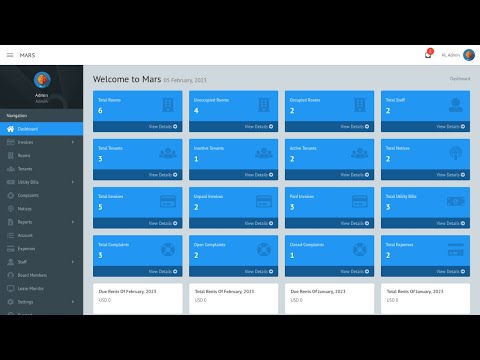Click lifebuoy icon on Total Complaints card
Image resolution: width=480 pixels, height=360 pixels.
coord(168,249)
